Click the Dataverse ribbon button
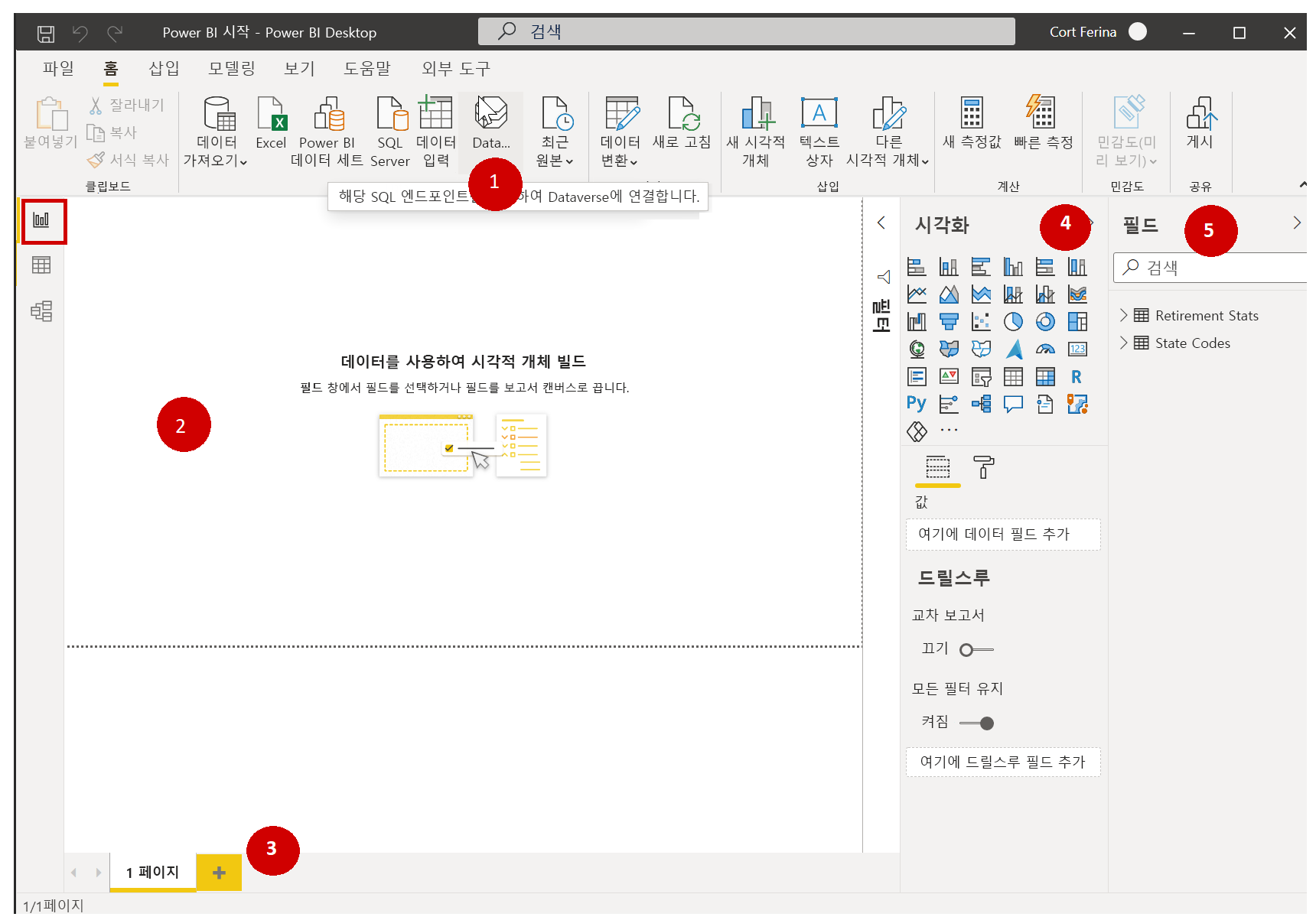 tap(490, 124)
